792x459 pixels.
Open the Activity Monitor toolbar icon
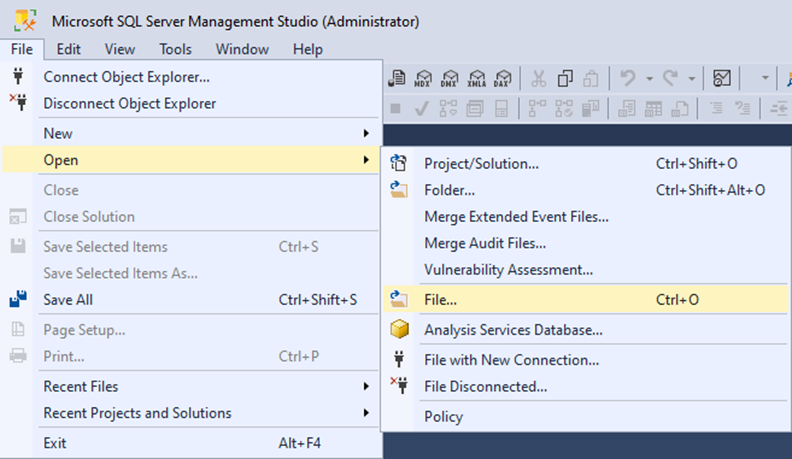pyautogui.click(x=721, y=78)
